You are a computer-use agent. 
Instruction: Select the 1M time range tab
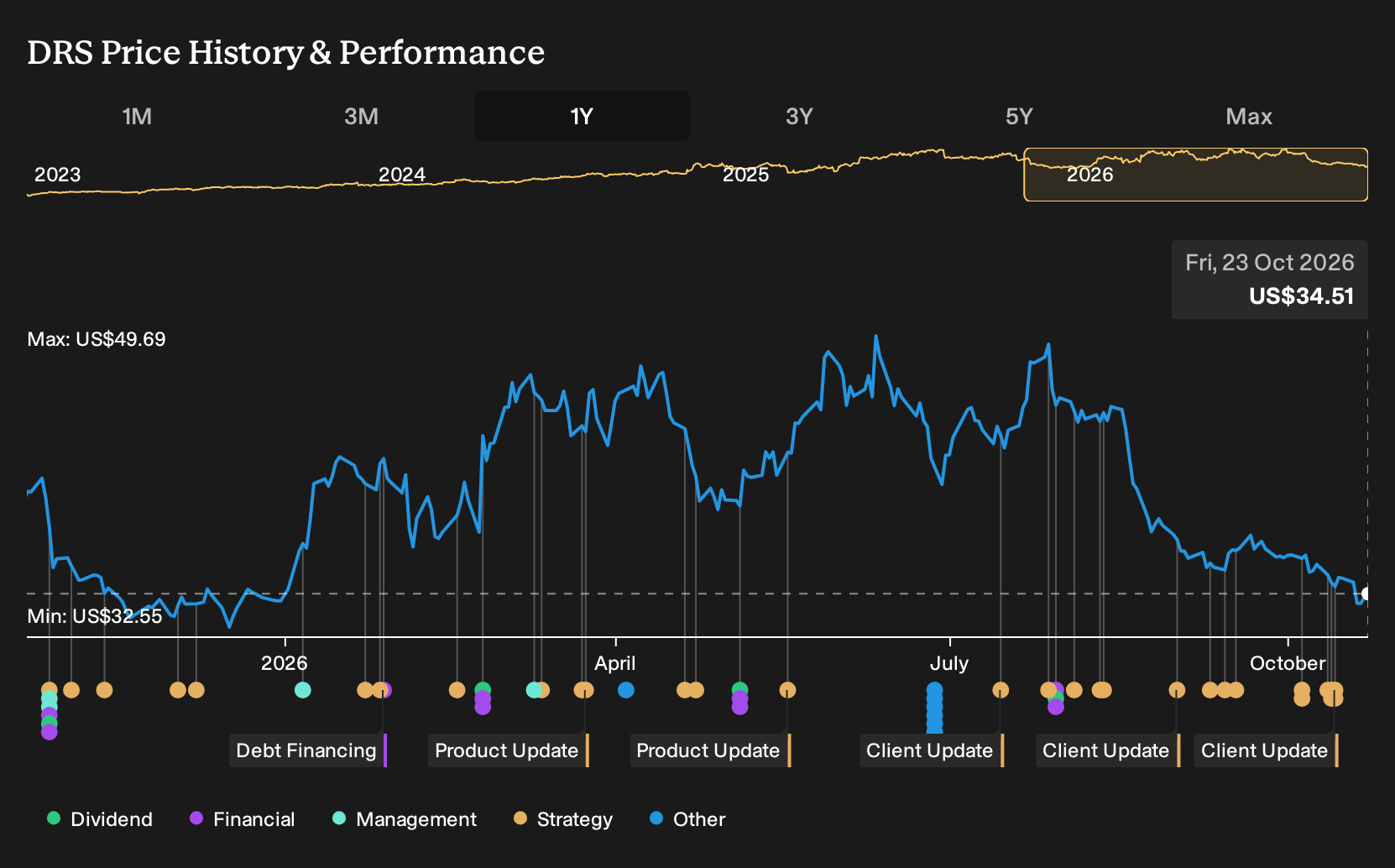[x=137, y=116]
